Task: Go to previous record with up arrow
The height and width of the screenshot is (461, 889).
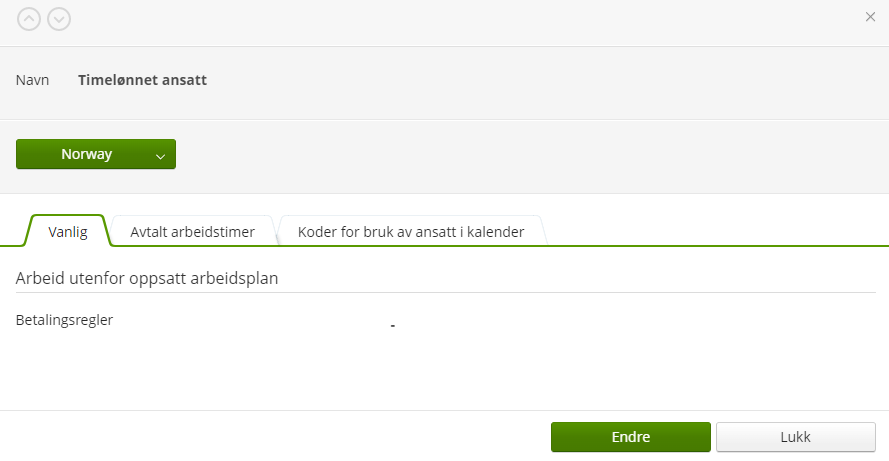Action: 29,19
